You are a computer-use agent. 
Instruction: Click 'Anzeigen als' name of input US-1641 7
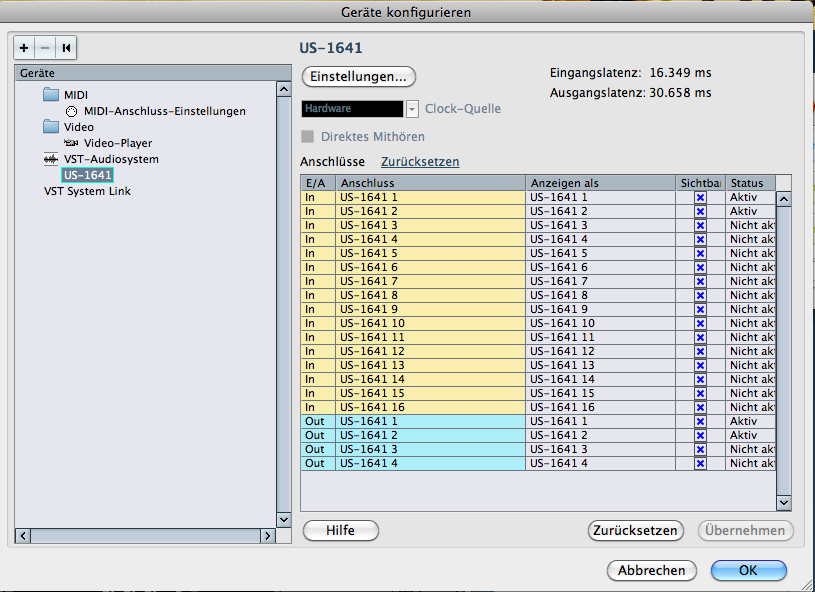click(x=600, y=282)
